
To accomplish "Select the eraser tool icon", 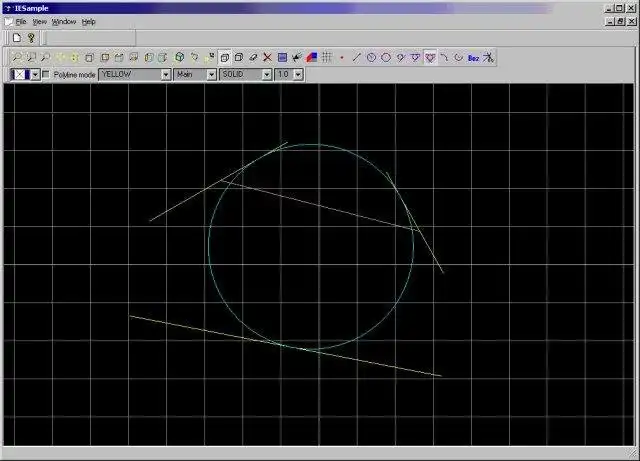I will [253, 58].
